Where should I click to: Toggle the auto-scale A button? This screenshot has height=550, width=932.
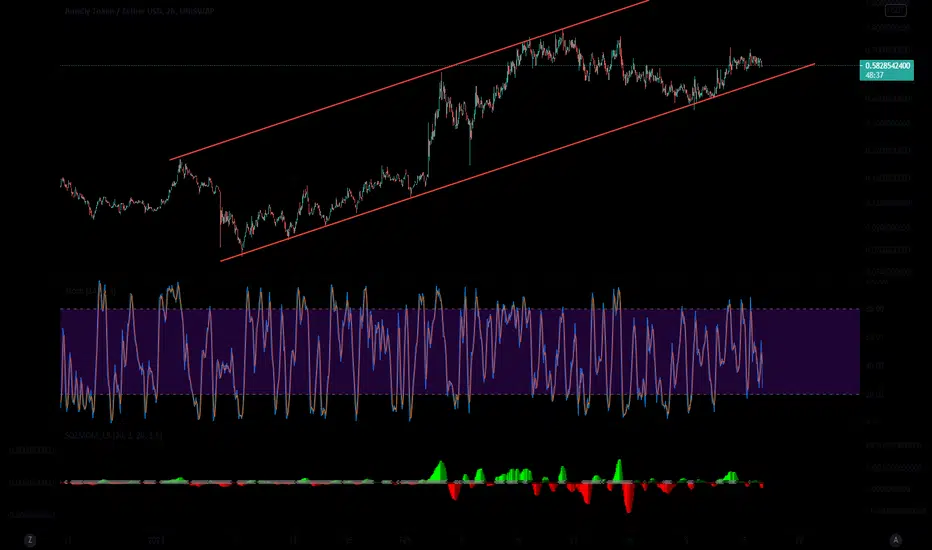tap(895, 540)
